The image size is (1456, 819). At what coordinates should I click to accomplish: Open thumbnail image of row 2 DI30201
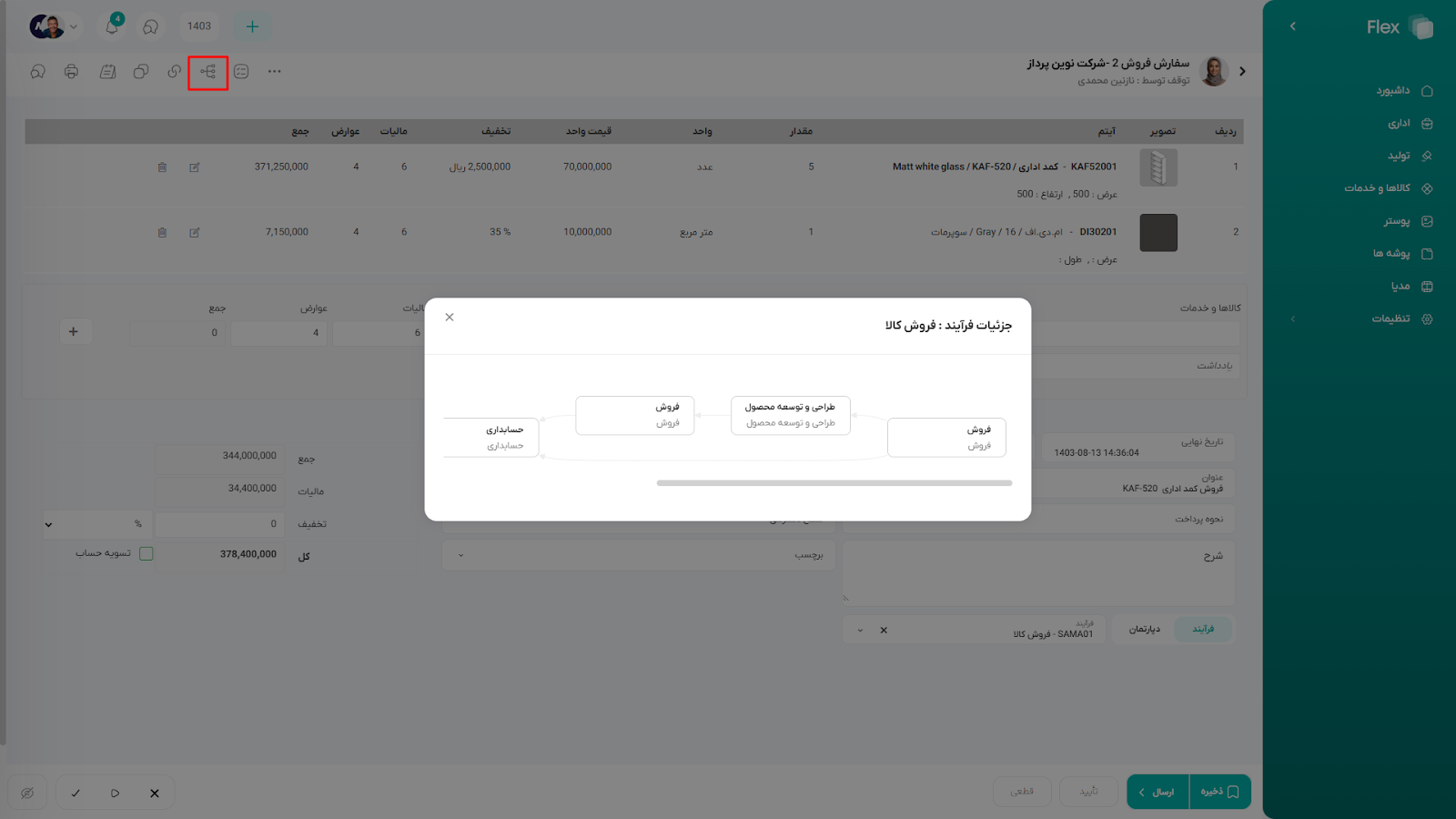pyautogui.click(x=1158, y=233)
